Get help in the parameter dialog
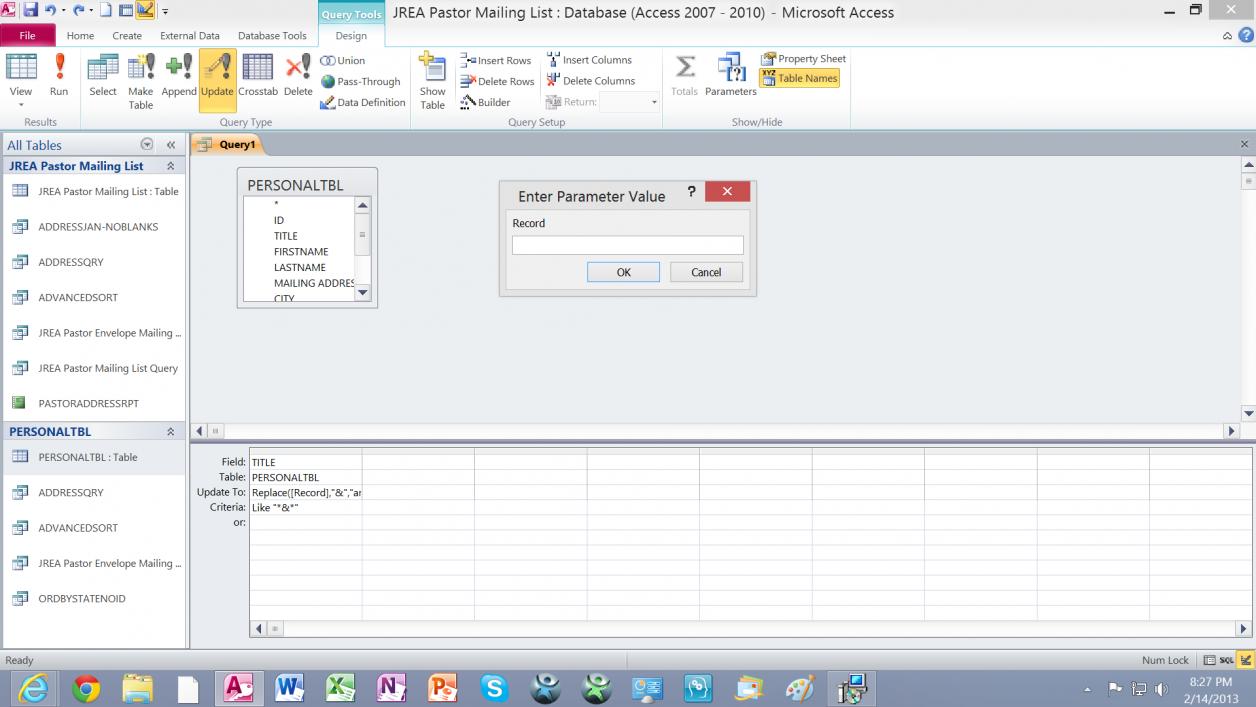 (x=691, y=191)
